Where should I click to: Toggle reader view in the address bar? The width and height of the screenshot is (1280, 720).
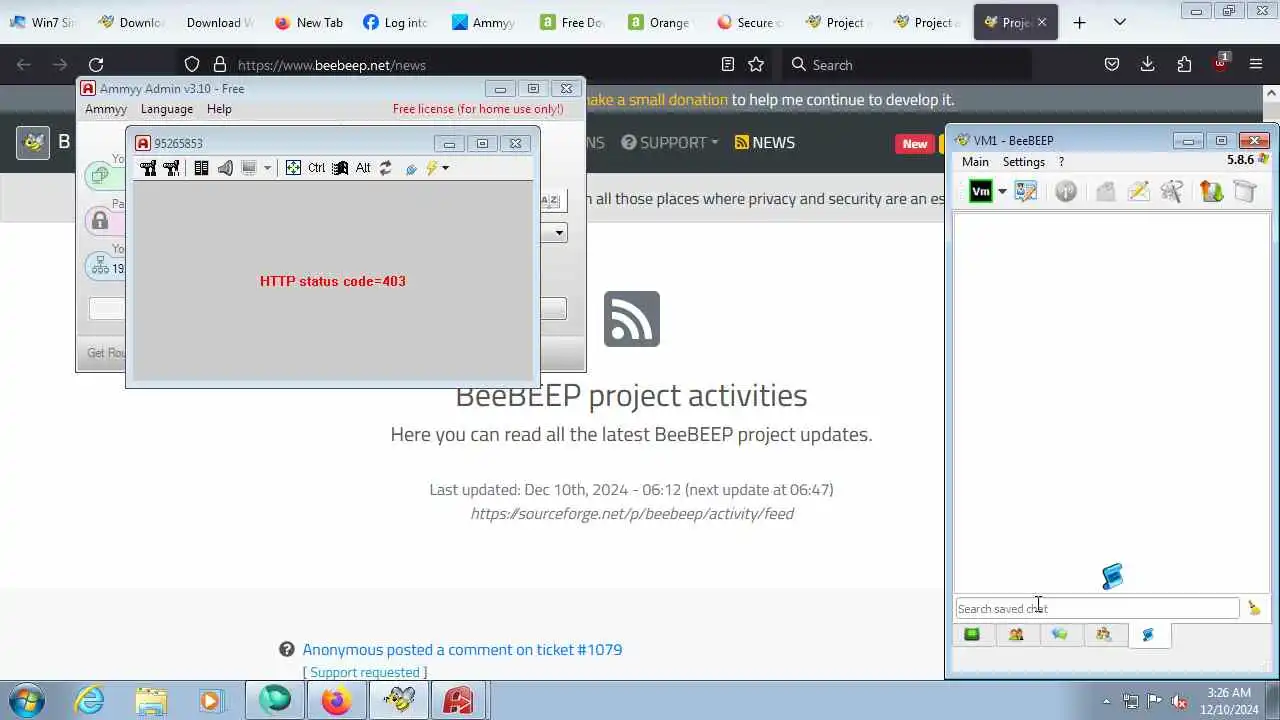pyautogui.click(x=728, y=65)
